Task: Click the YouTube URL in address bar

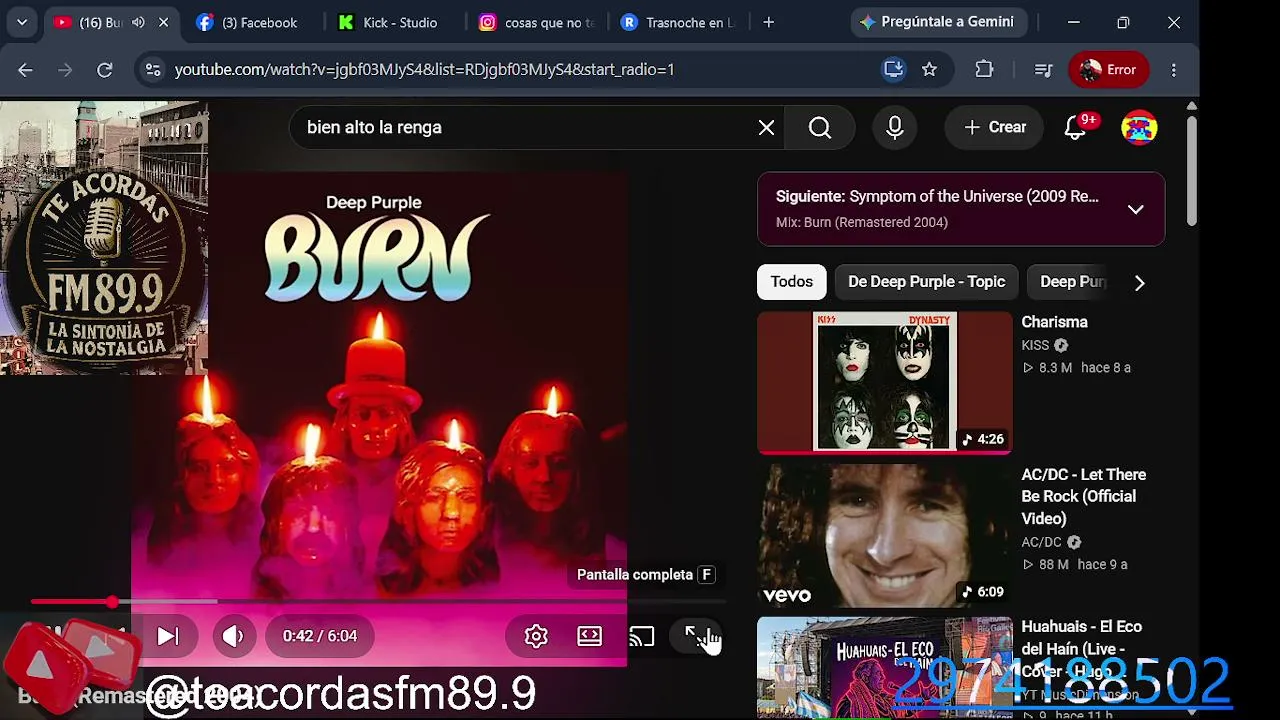Action: [x=424, y=70]
